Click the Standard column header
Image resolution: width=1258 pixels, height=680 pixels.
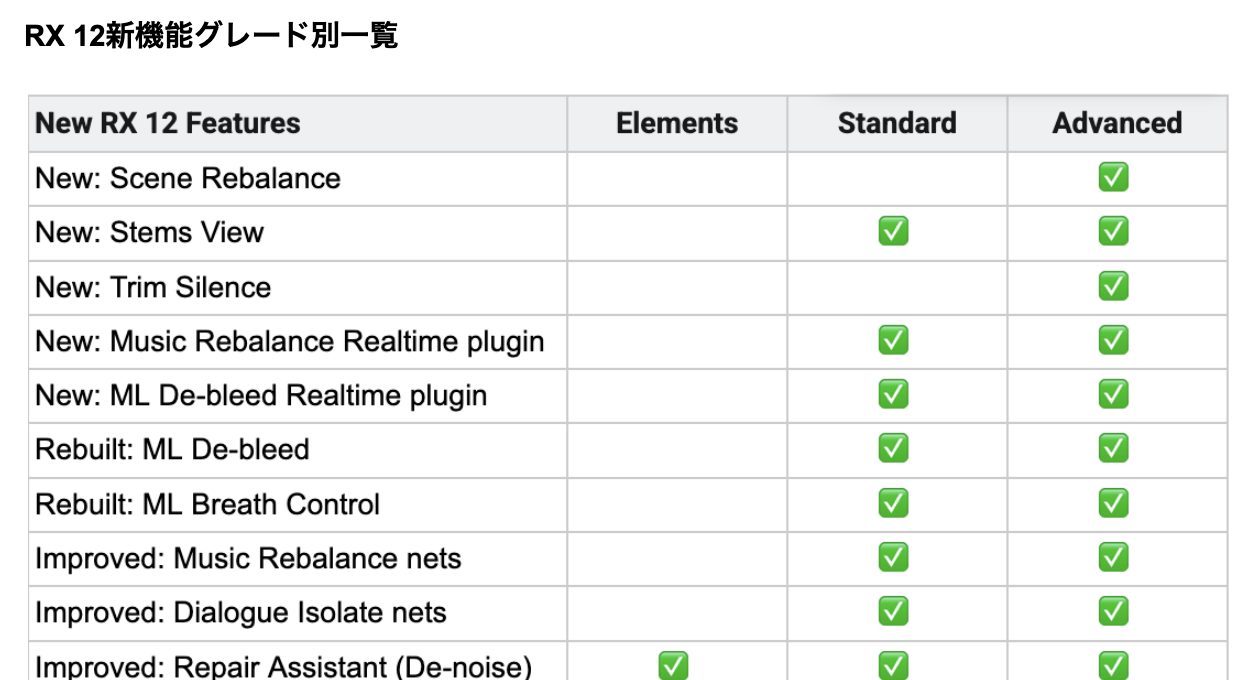tap(897, 124)
